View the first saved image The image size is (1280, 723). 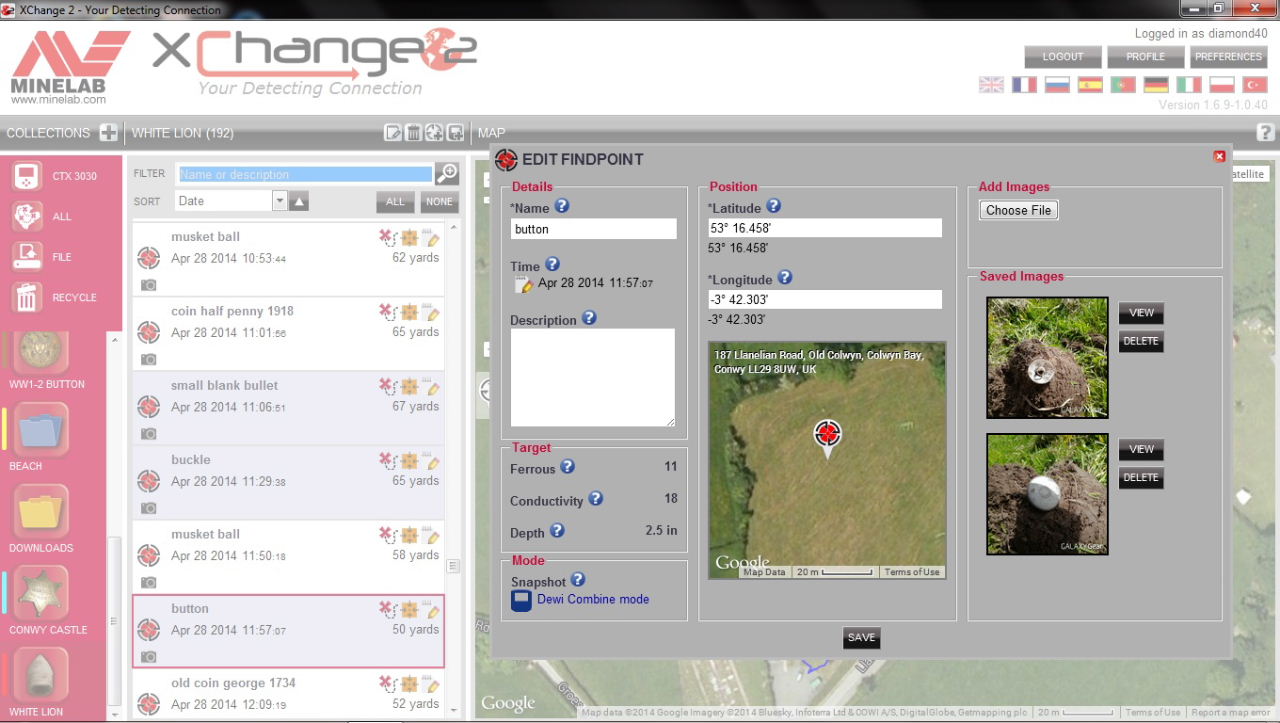tap(1141, 313)
